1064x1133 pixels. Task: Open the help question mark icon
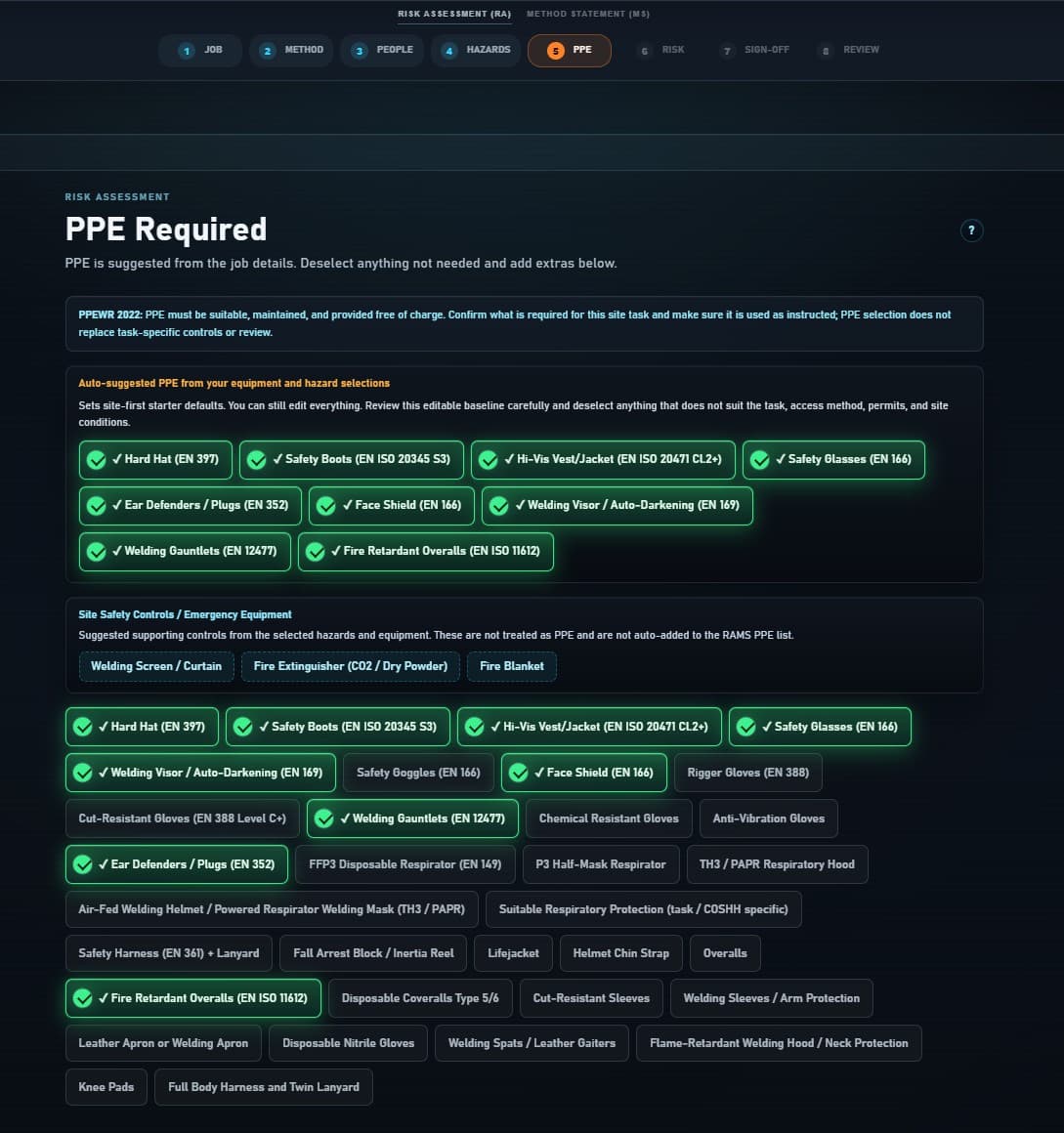(971, 231)
